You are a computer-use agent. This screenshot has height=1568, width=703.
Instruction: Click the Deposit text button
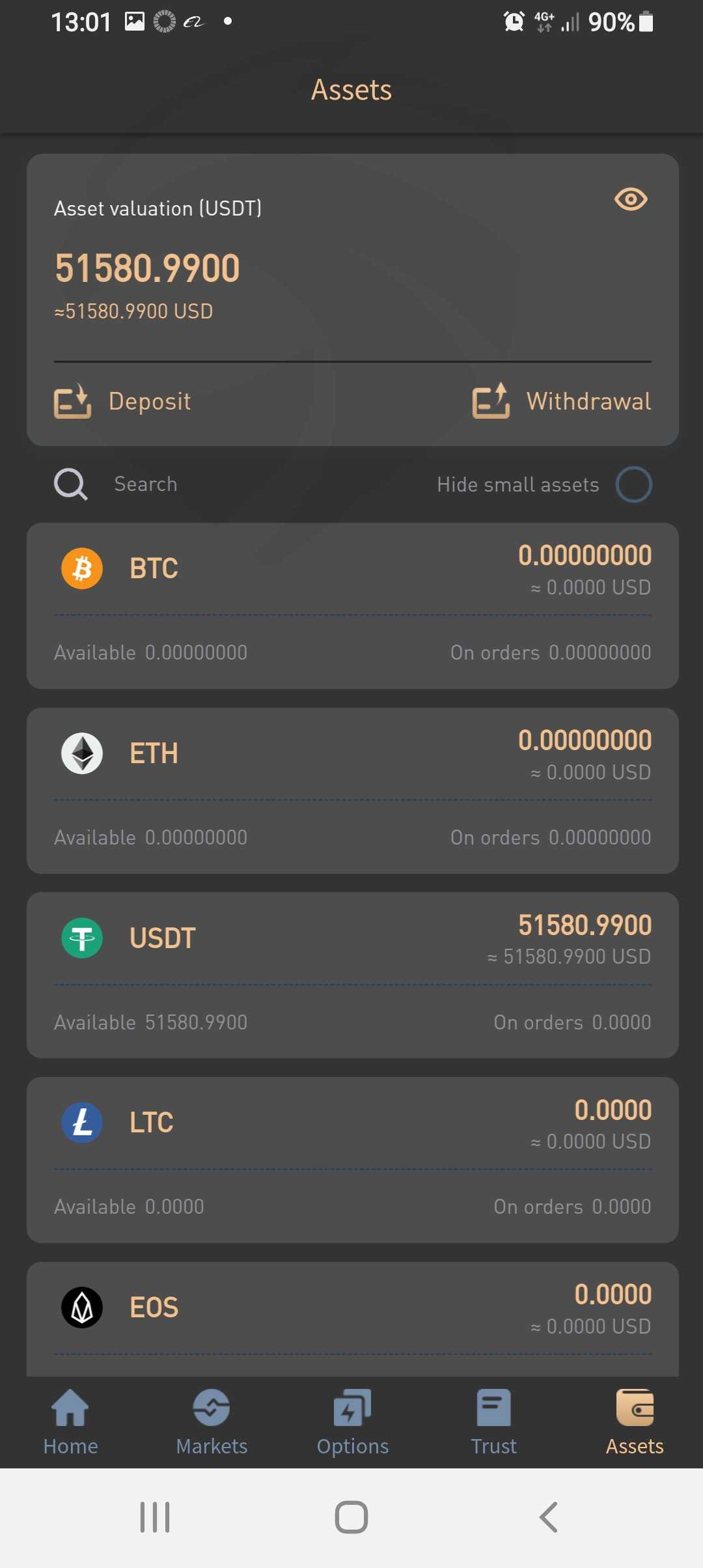[x=150, y=401]
